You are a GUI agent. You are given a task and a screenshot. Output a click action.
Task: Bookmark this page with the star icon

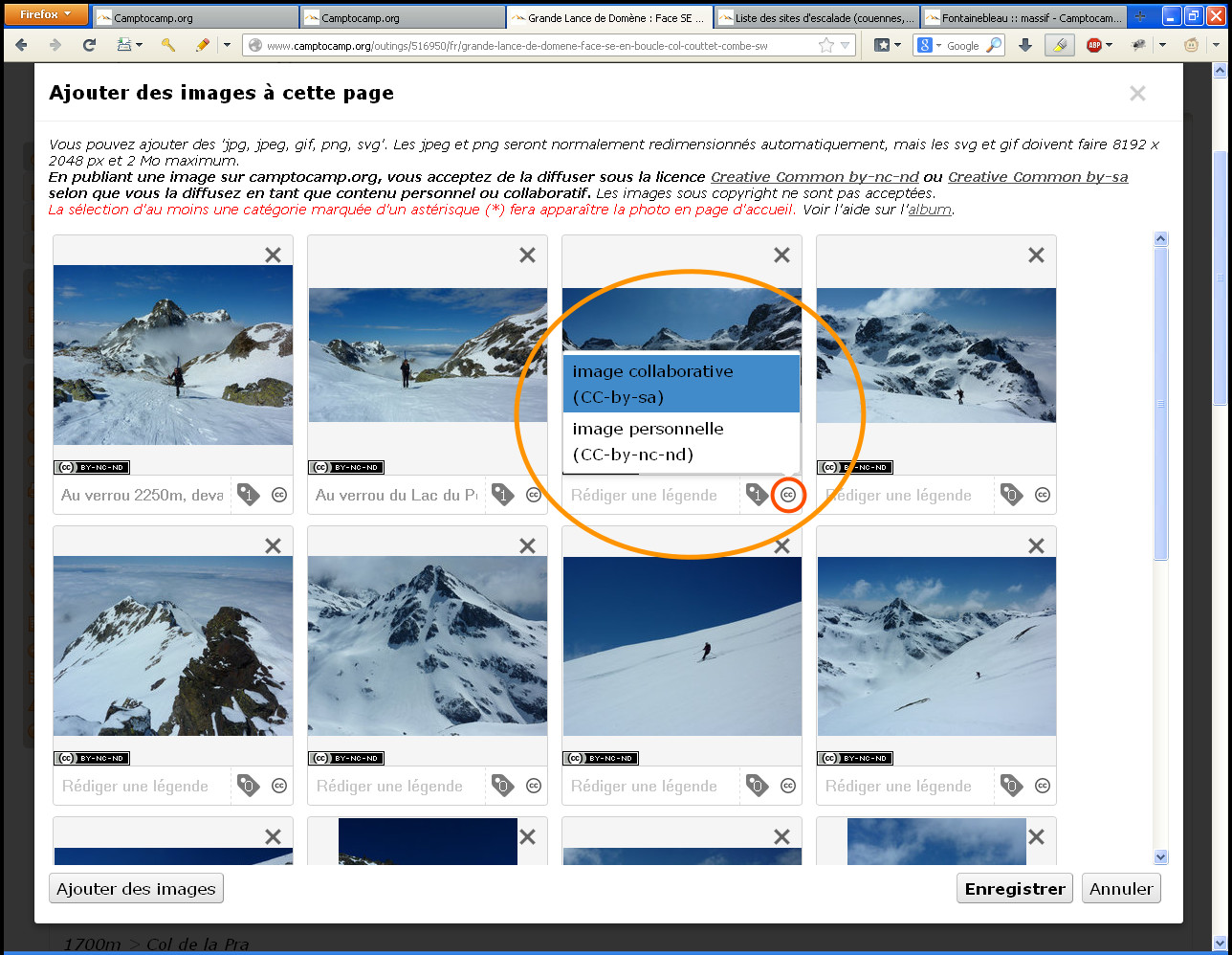click(825, 45)
